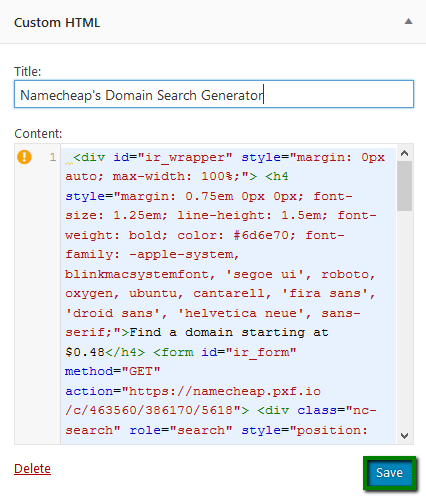
Task: Click 'Find a domain starting at' text
Action: (229, 332)
